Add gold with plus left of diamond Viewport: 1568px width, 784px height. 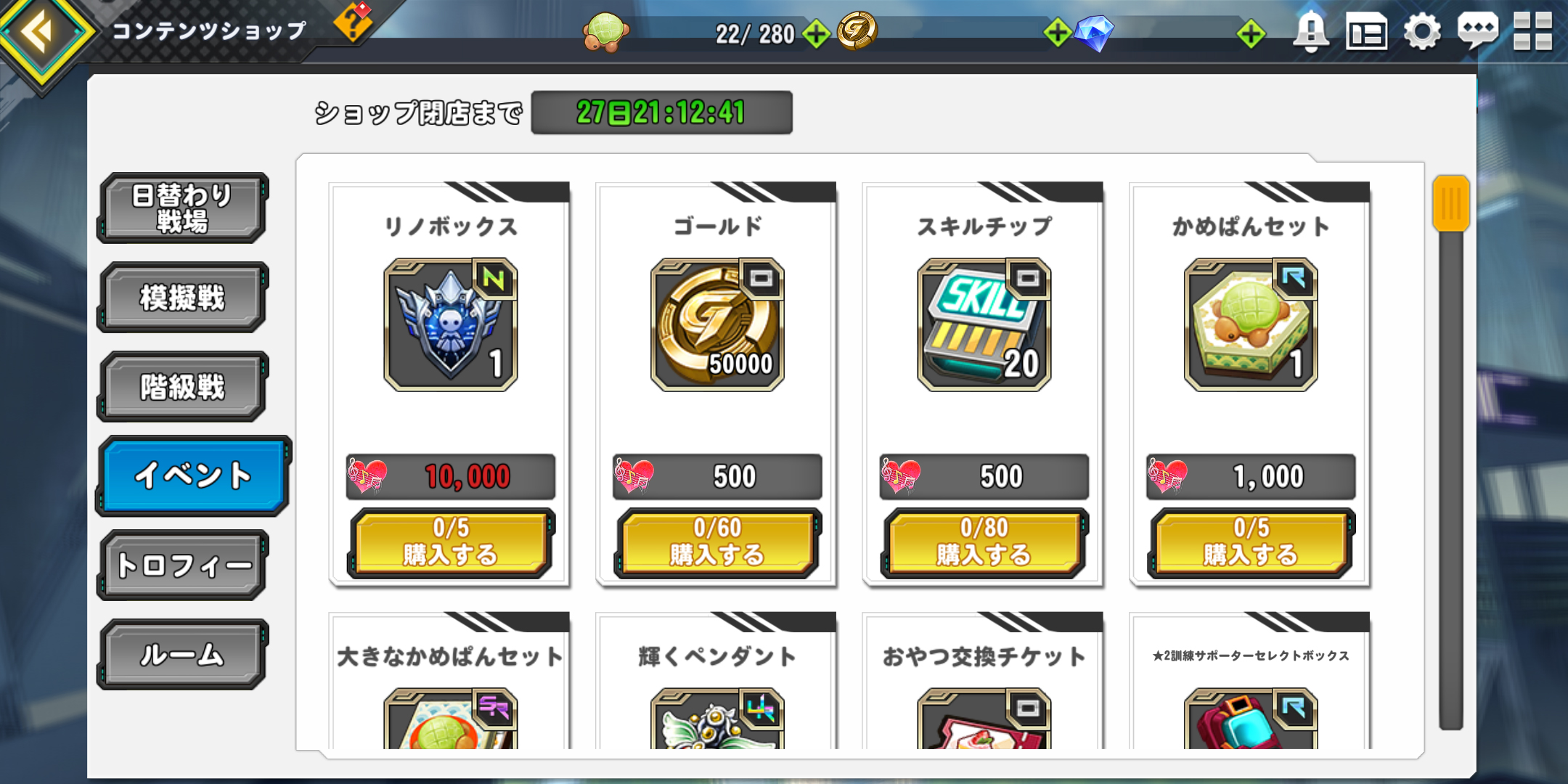pos(1057,33)
